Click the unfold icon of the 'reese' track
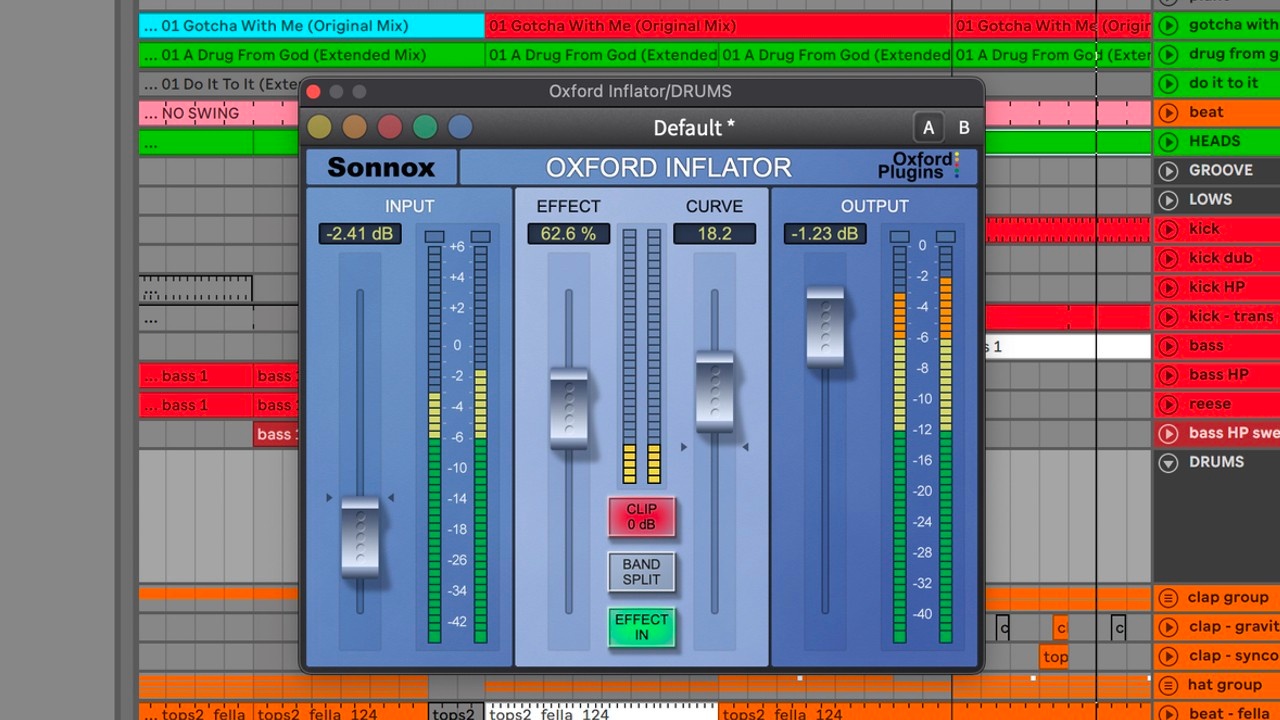The width and height of the screenshot is (1280, 720). coord(1168,404)
